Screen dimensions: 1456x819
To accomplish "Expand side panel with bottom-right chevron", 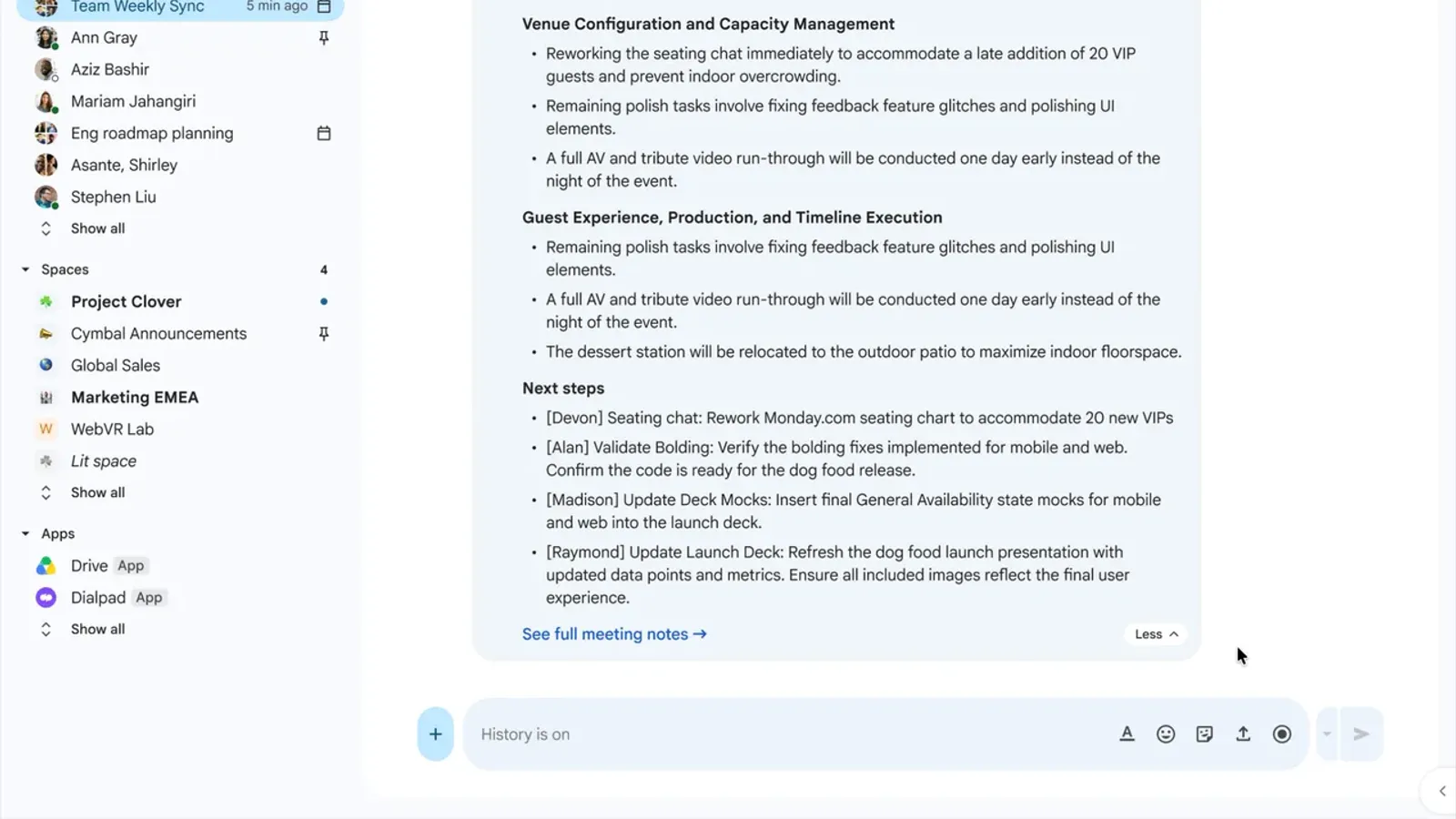I will click(1441, 791).
